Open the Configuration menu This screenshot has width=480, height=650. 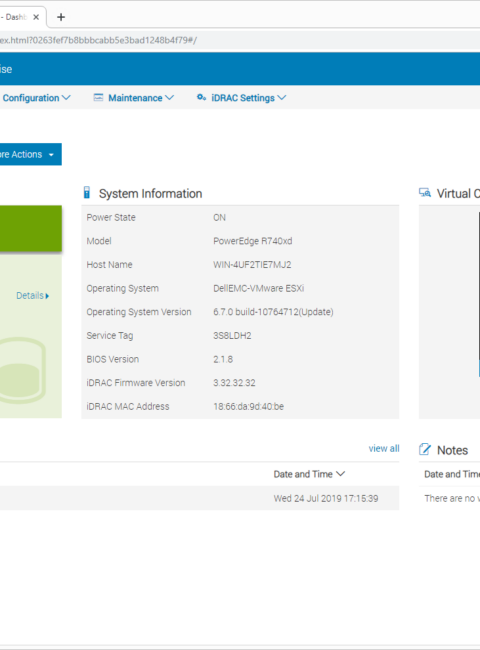coord(36,98)
